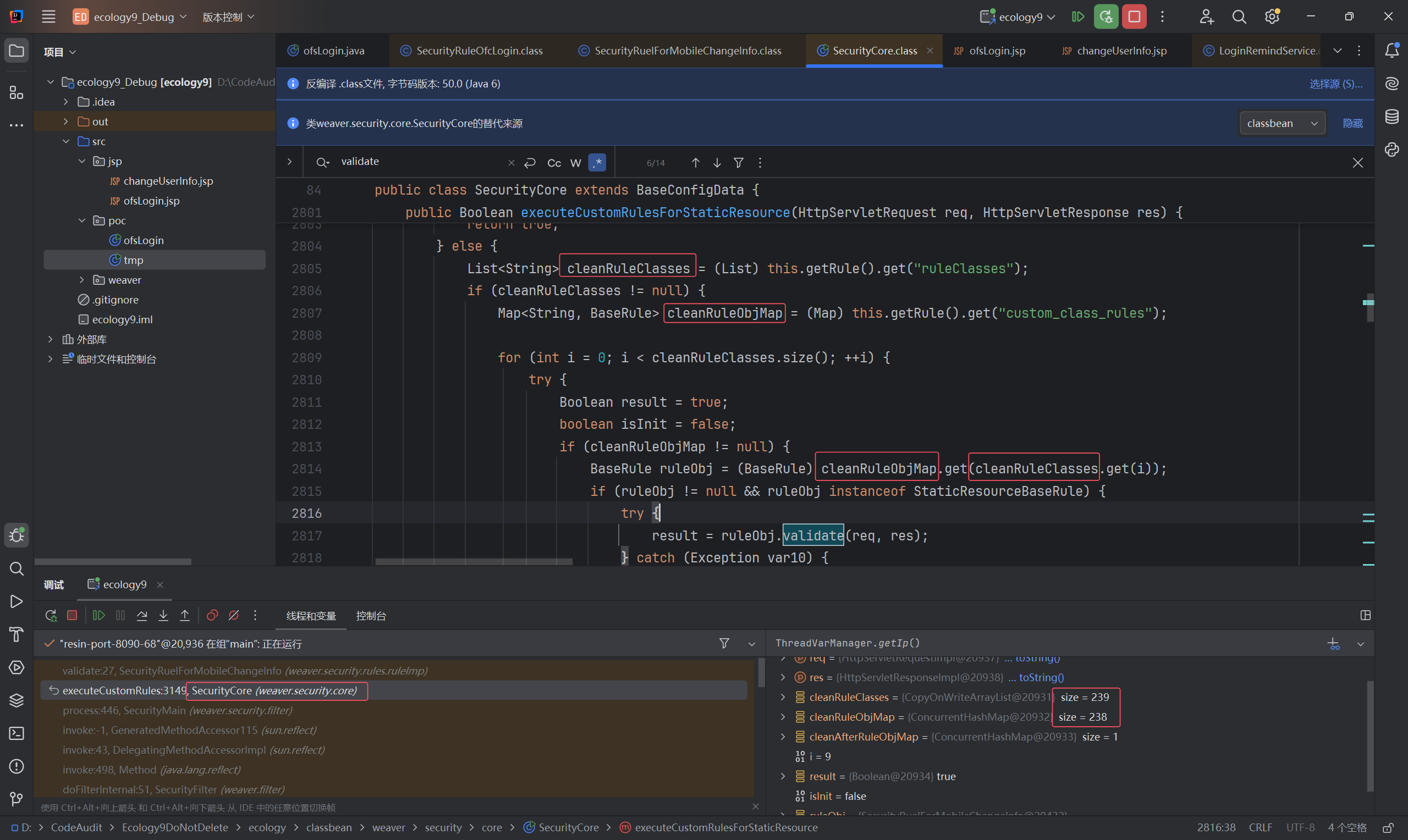Click the horizontal scrollbar in code editor
This screenshot has width=1408, height=840.
(474, 561)
